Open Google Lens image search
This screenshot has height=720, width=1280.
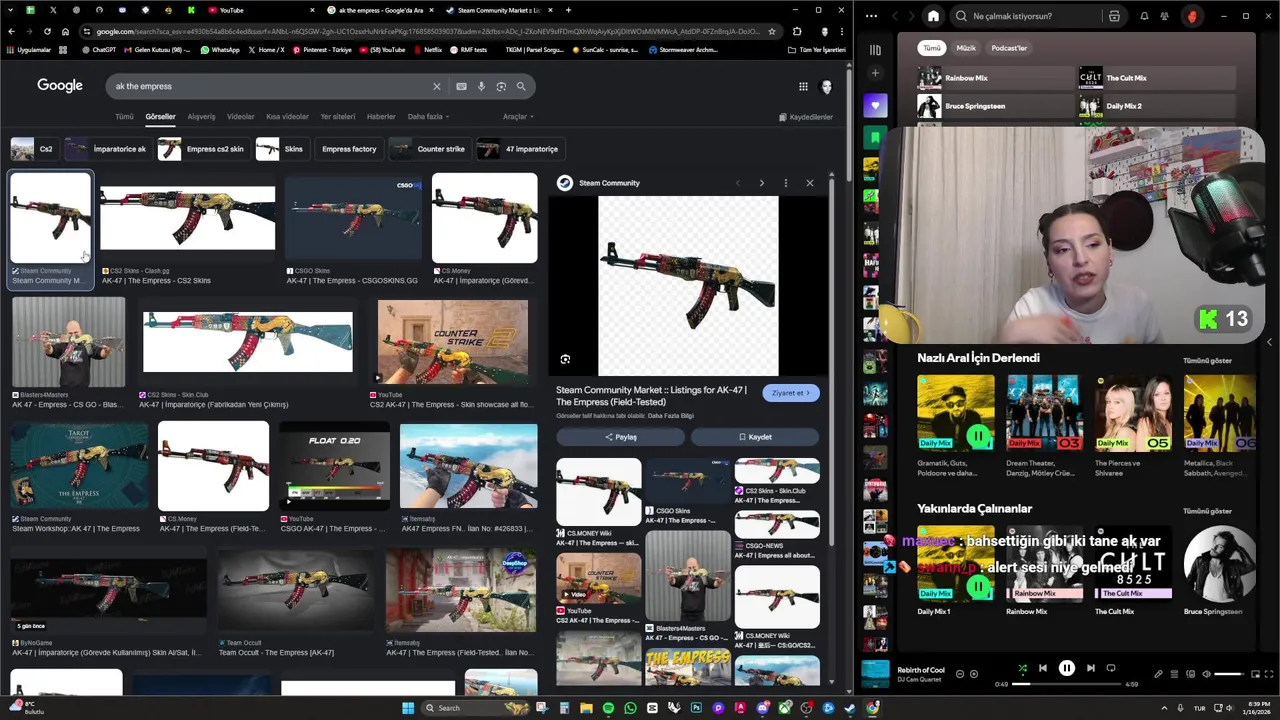(501, 86)
